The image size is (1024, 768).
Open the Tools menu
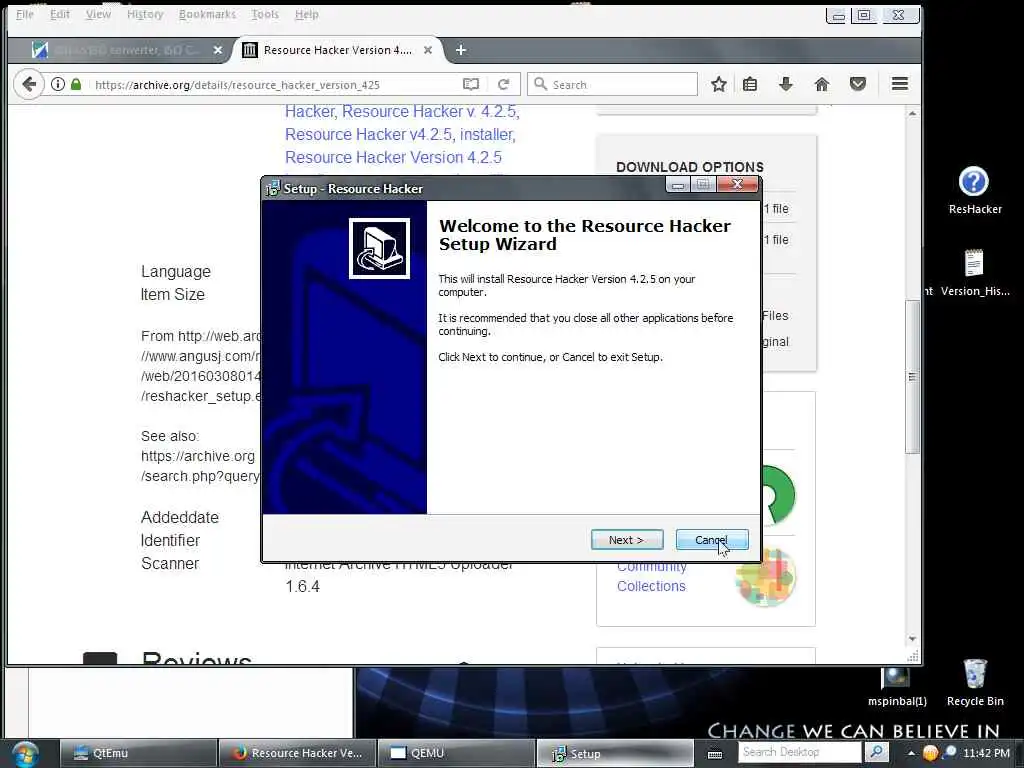[264, 14]
